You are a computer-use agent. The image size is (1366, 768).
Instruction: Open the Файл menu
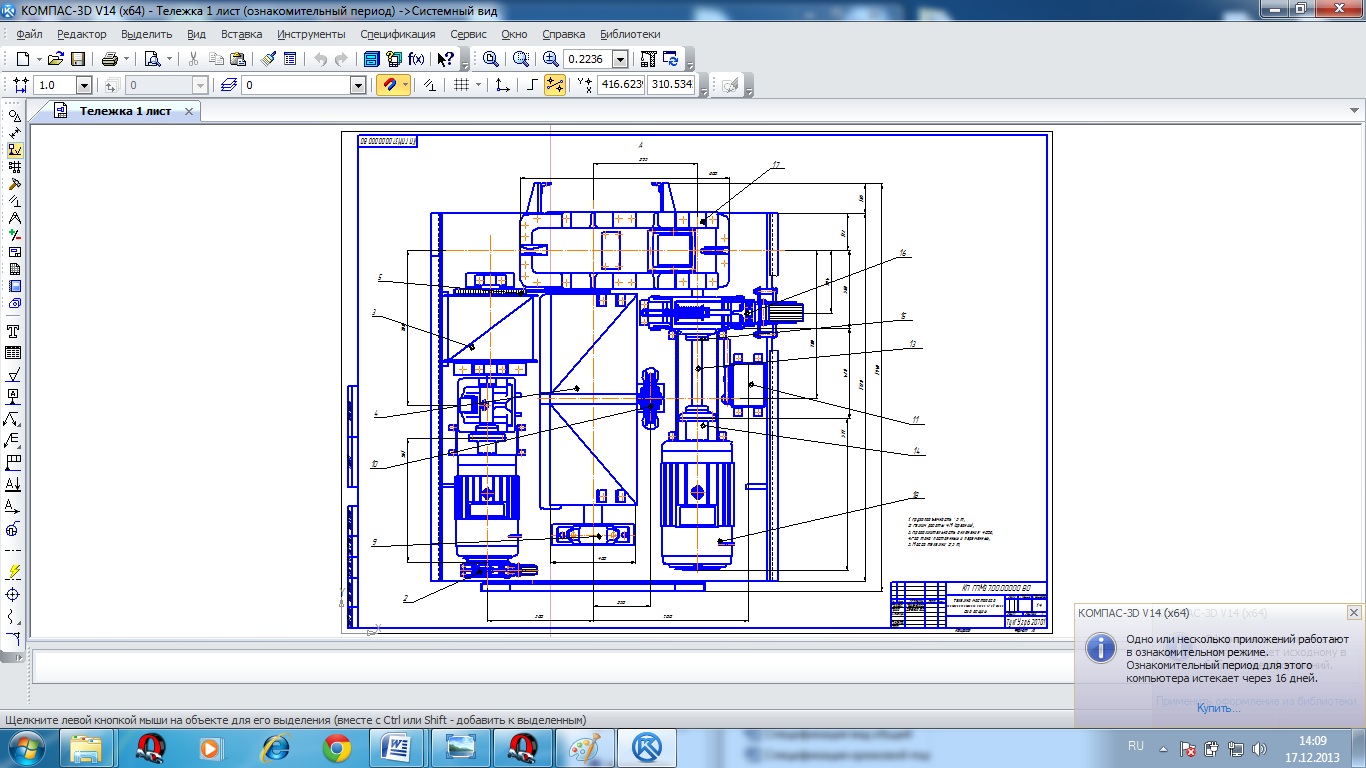click(x=29, y=34)
